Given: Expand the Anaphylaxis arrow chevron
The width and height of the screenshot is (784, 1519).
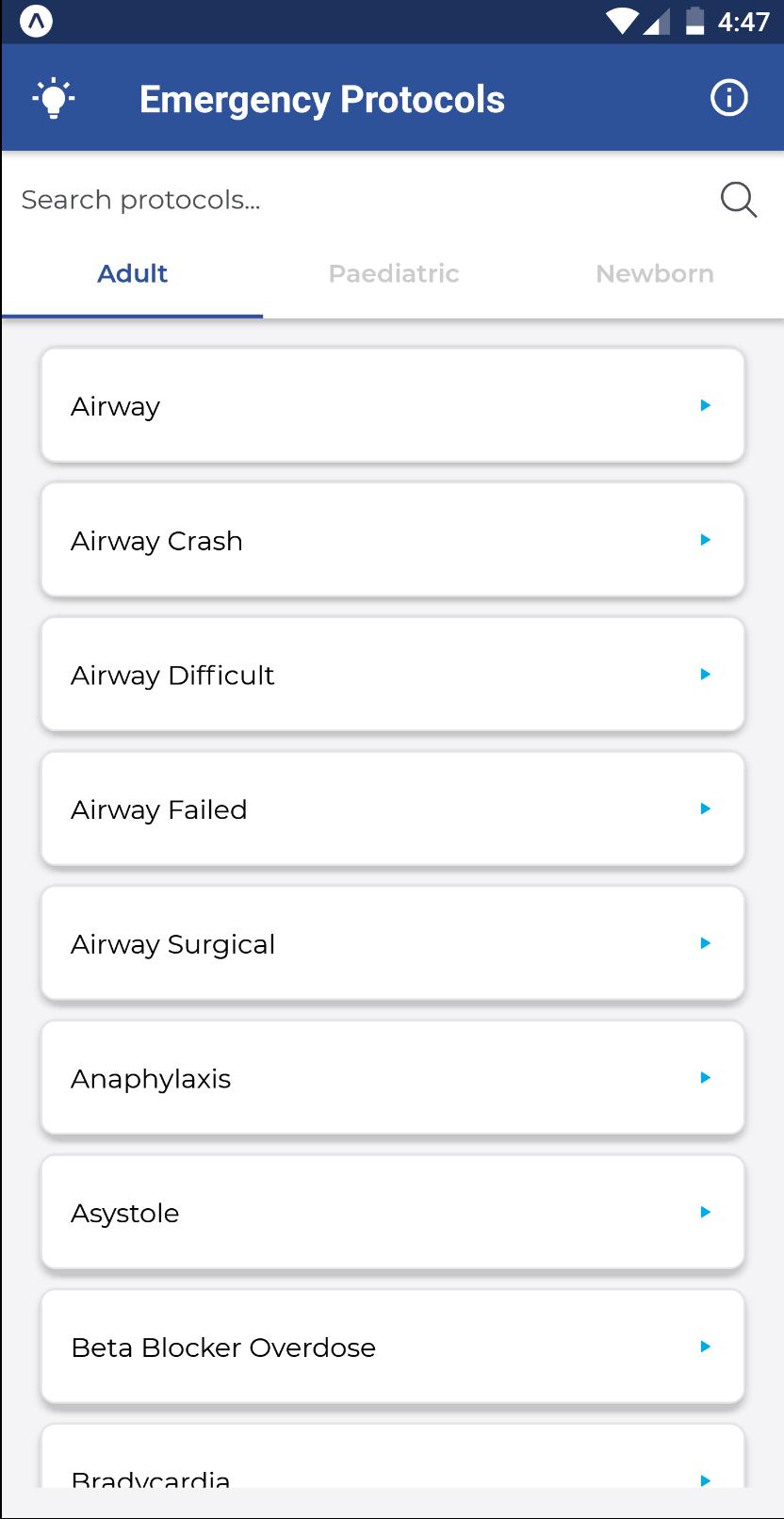Looking at the screenshot, I should click(x=705, y=1077).
